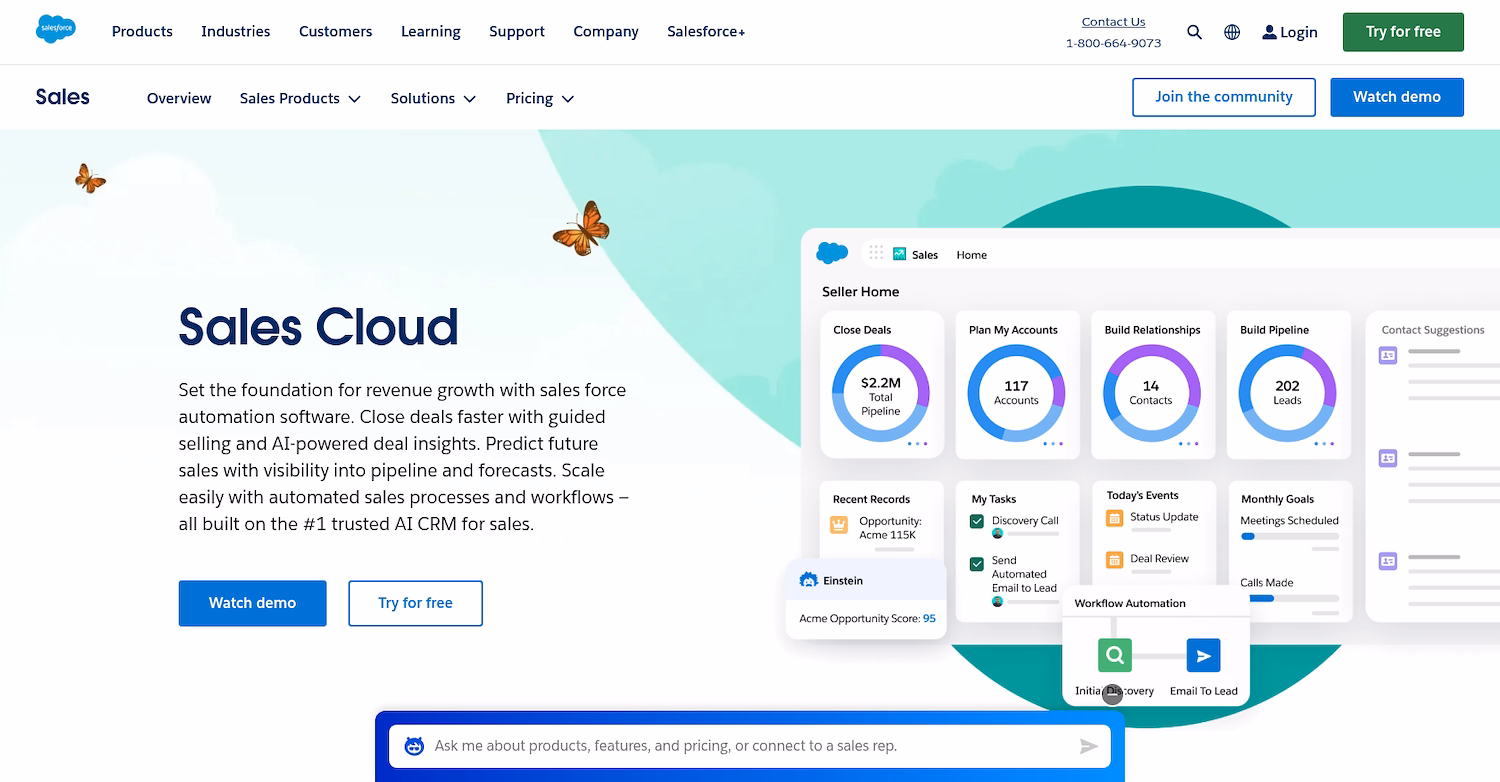Open the Products menu

click(142, 31)
